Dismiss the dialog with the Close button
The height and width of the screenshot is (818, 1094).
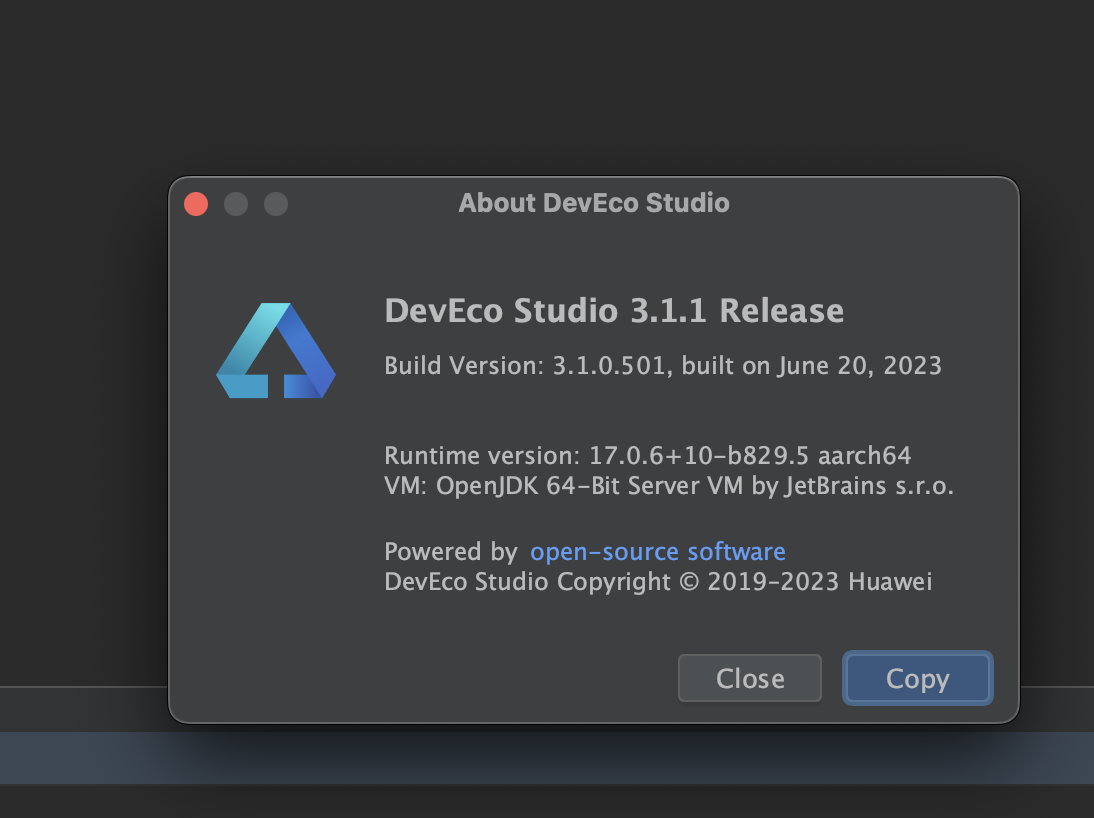(750, 678)
